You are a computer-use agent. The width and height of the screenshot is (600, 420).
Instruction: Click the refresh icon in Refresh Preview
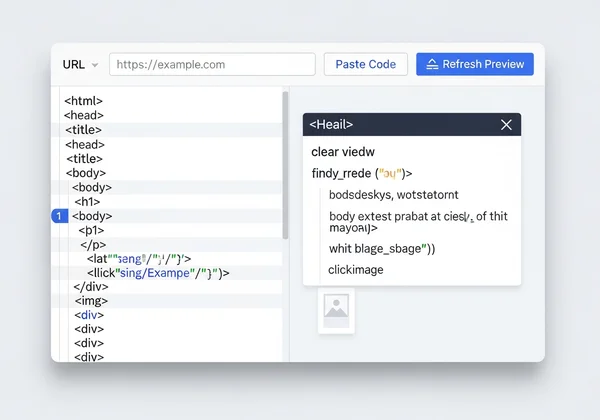pos(432,64)
